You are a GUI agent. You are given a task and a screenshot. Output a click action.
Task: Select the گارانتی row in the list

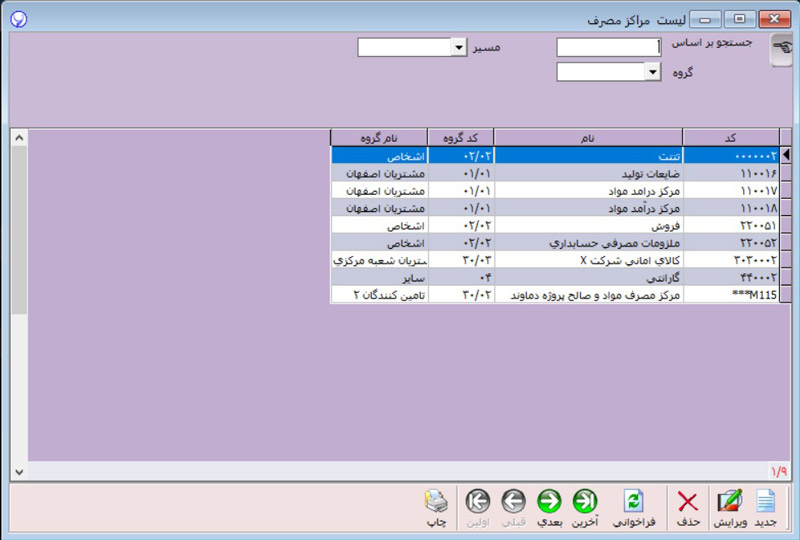point(588,278)
